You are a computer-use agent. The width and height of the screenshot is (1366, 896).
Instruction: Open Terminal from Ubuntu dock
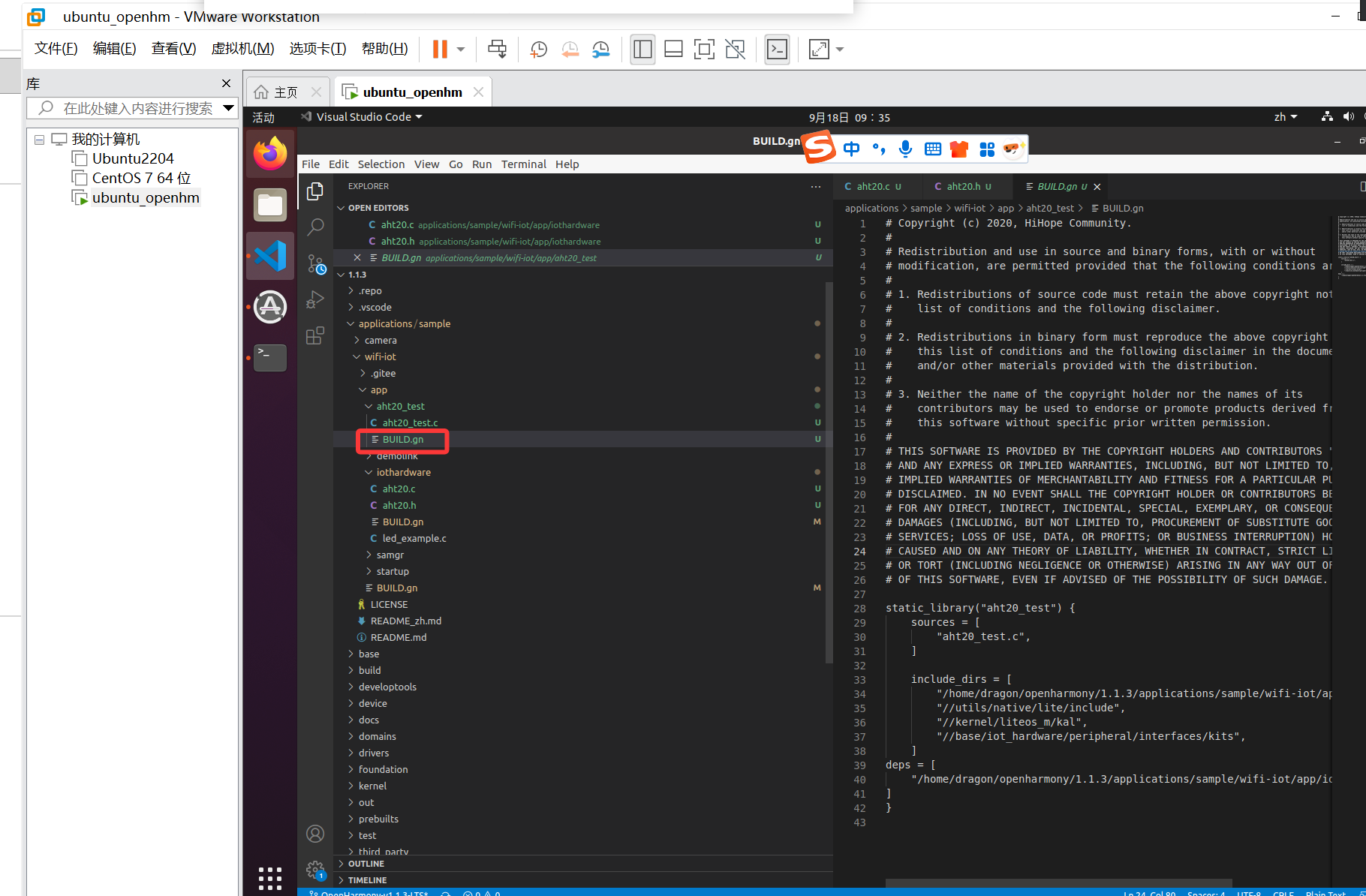click(x=270, y=358)
